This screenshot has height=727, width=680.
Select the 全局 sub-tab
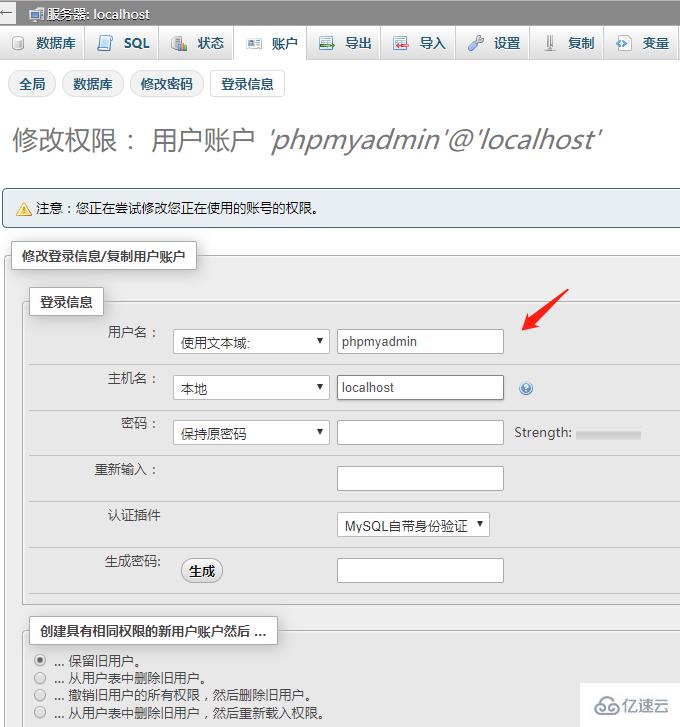32,84
